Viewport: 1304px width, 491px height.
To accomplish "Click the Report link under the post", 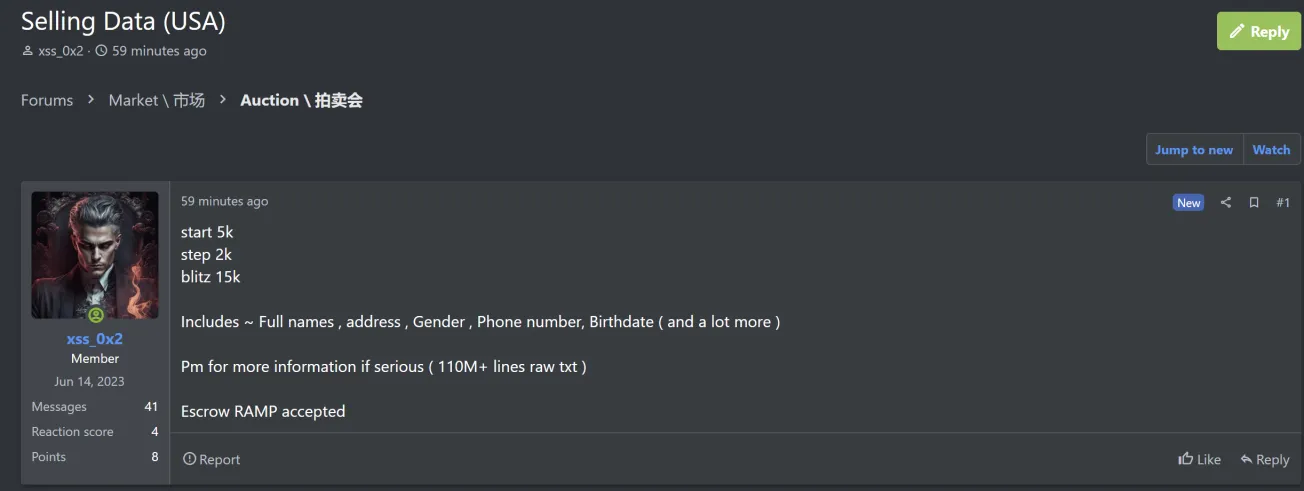I will point(212,459).
